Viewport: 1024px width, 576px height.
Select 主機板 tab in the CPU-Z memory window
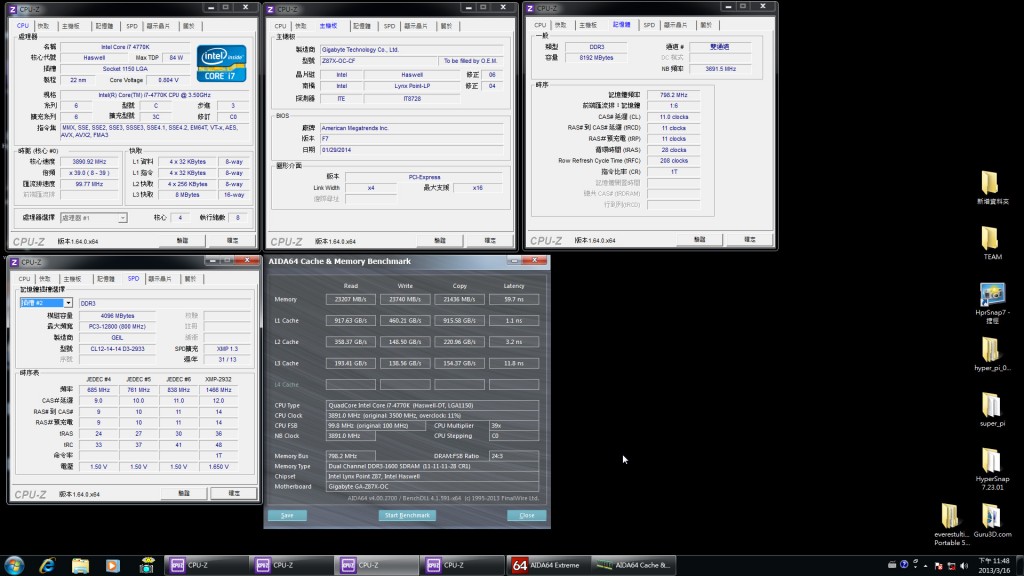588,25
